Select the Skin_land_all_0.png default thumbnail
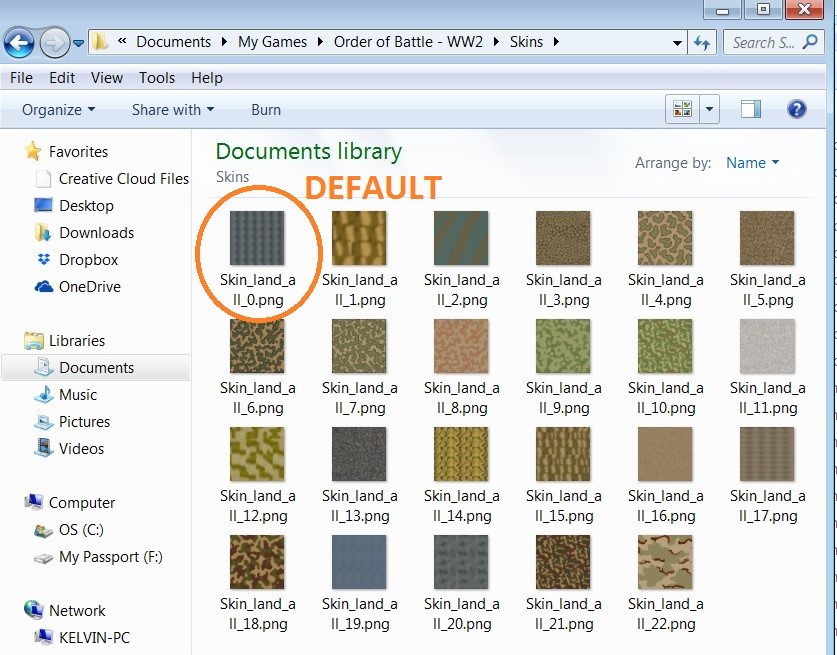Image resolution: width=837 pixels, height=655 pixels. pos(257,238)
